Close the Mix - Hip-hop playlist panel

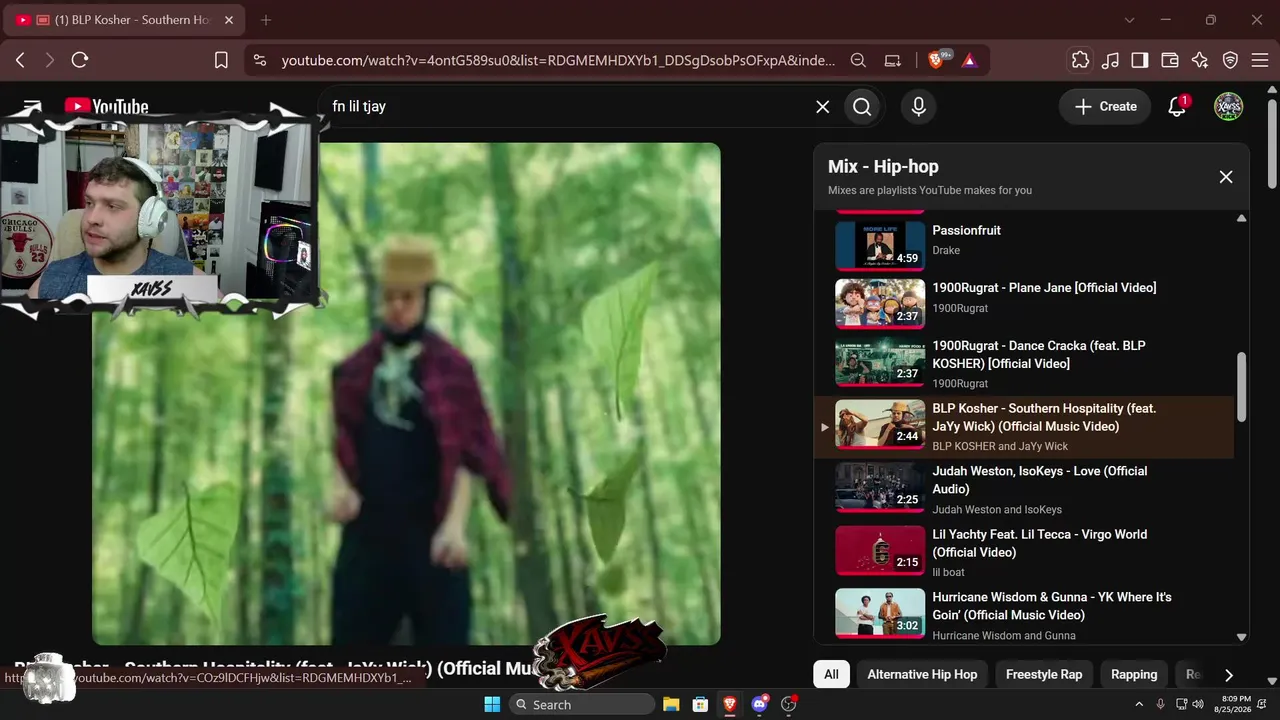click(1225, 177)
